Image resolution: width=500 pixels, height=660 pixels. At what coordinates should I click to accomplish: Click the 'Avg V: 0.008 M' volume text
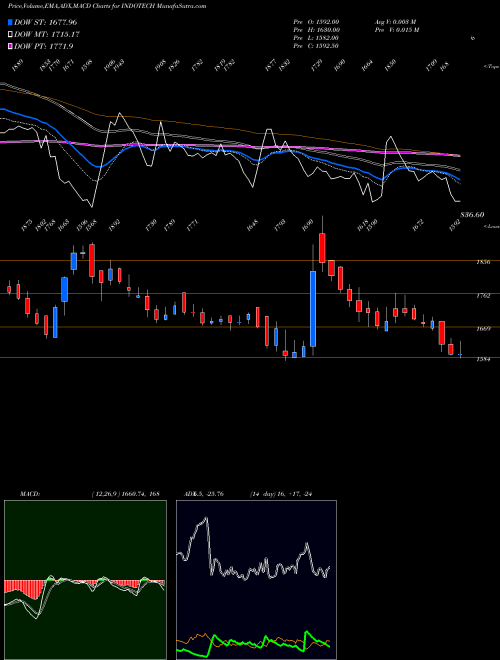pos(396,22)
